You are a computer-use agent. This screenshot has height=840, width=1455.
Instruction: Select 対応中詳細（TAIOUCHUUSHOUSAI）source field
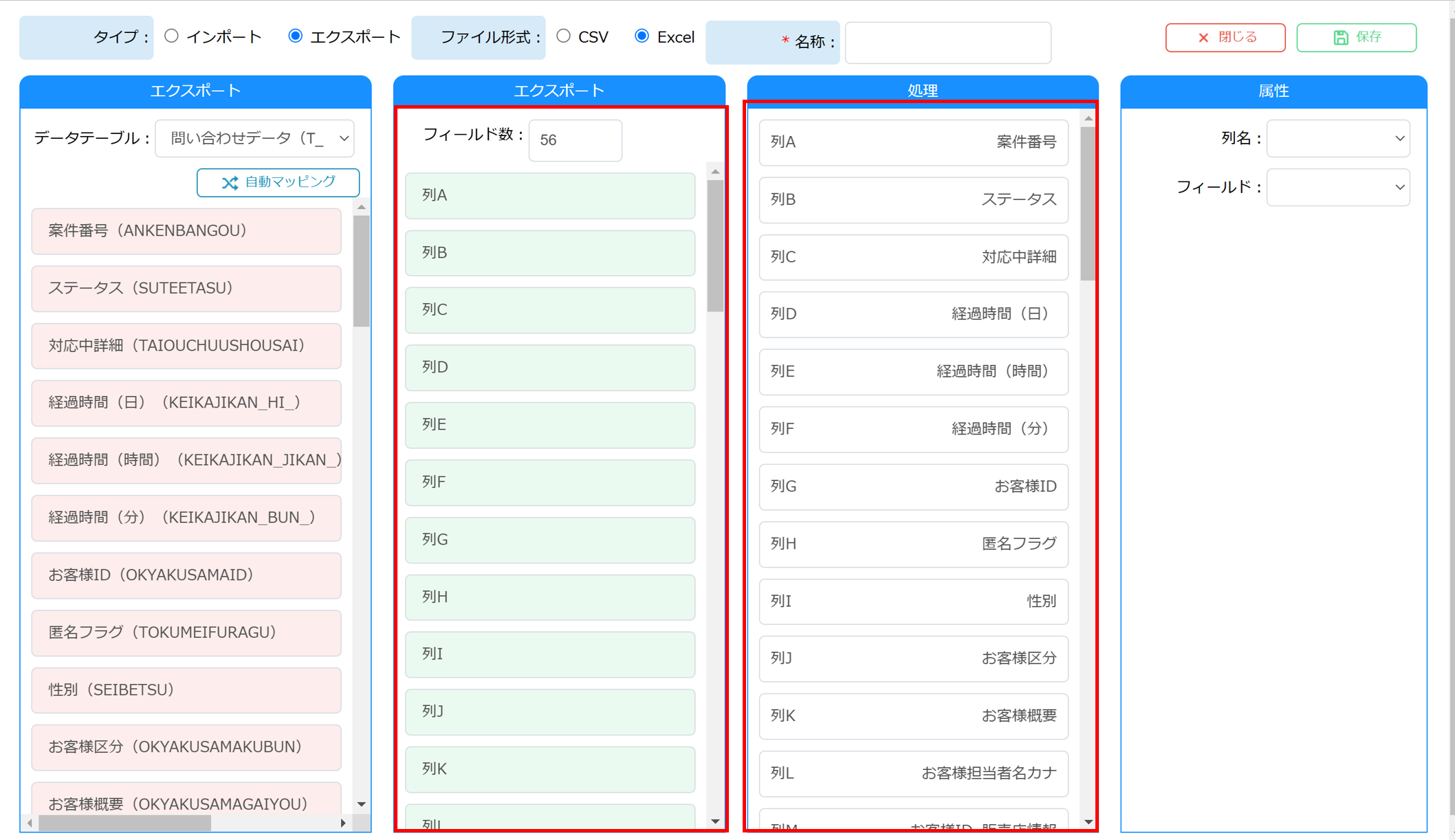point(186,346)
